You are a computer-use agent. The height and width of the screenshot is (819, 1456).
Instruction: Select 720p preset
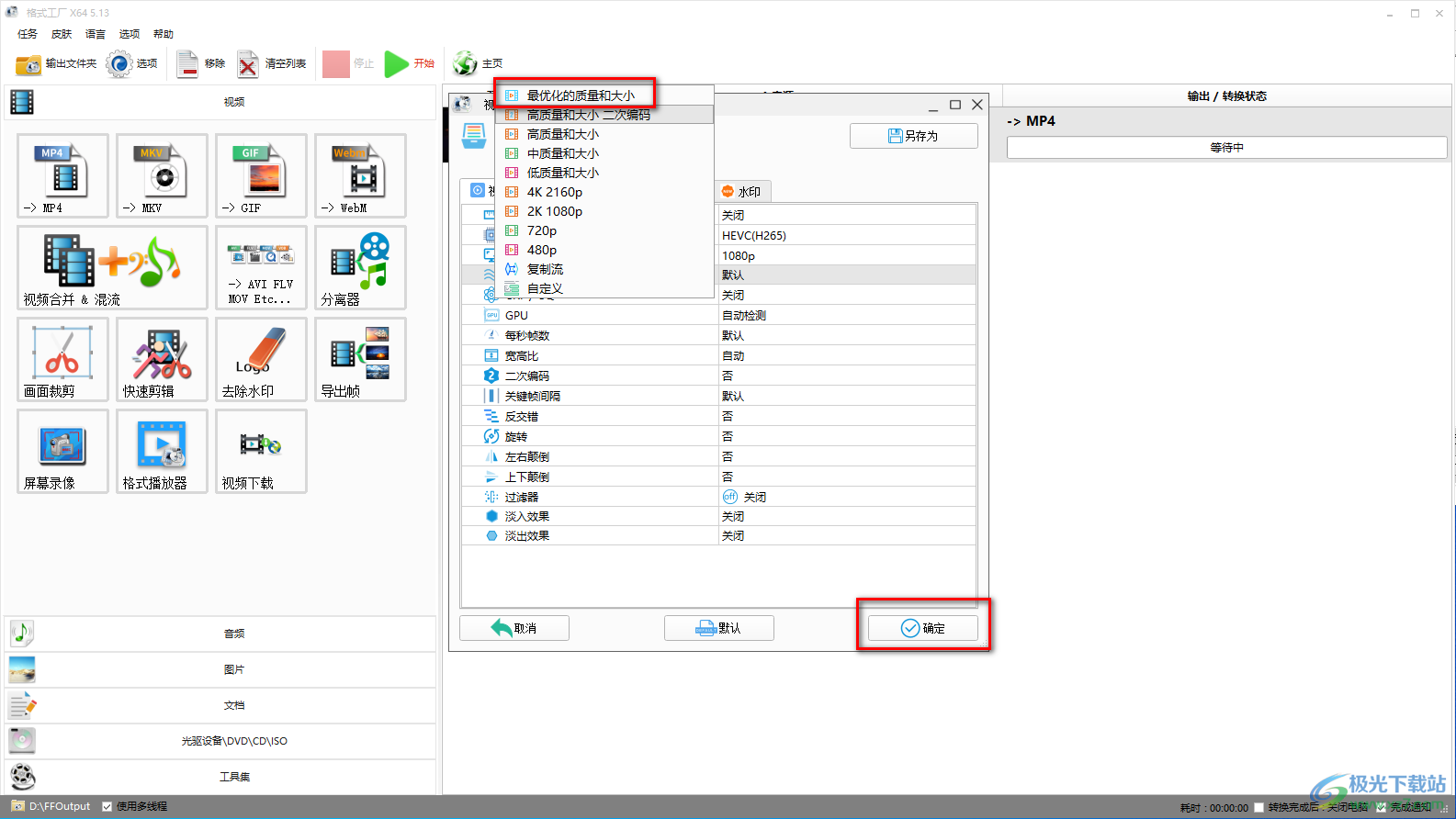[604, 230]
